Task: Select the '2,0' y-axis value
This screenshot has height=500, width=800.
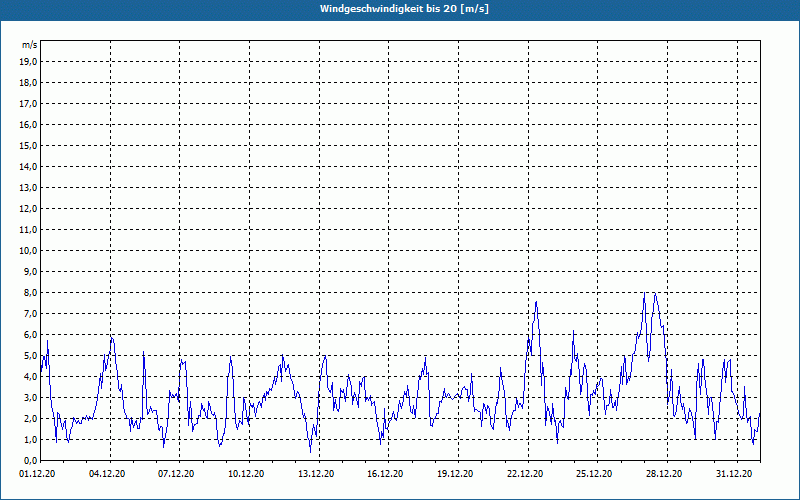Action: click(30, 418)
